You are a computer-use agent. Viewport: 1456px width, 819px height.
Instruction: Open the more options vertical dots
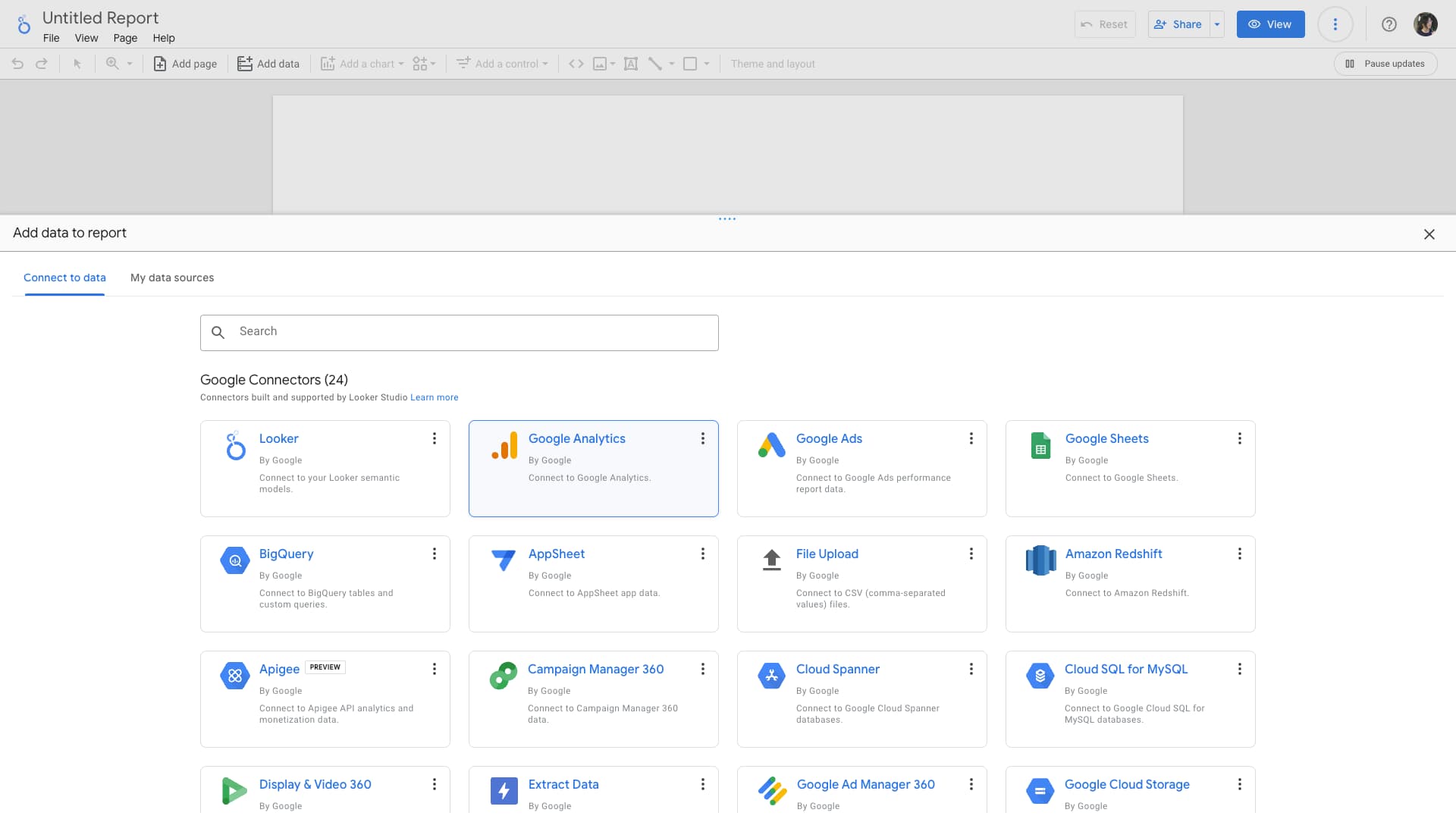pyautogui.click(x=1335, y=24)
